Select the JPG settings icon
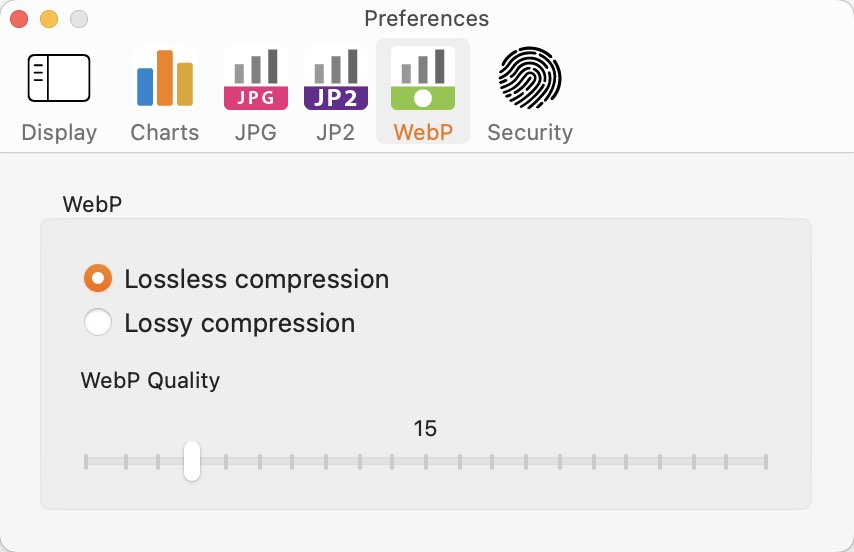Image resolution: width=854 pixels, height=552 pixels. tap(255, 79)
